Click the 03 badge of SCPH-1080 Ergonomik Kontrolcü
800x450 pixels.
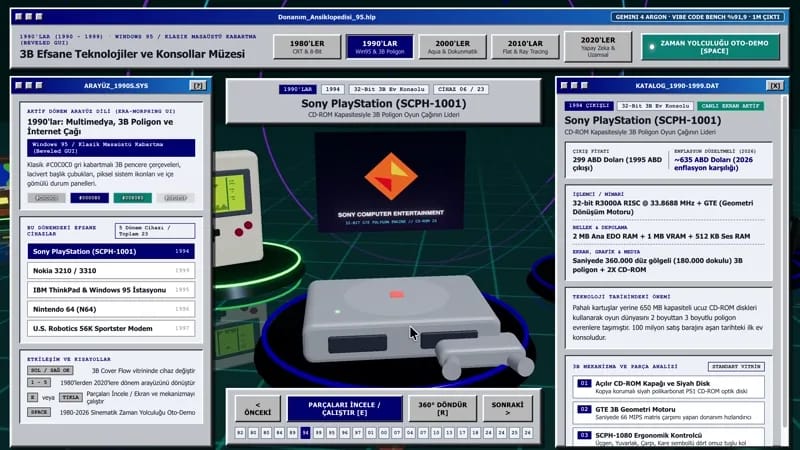click(584, 435)
